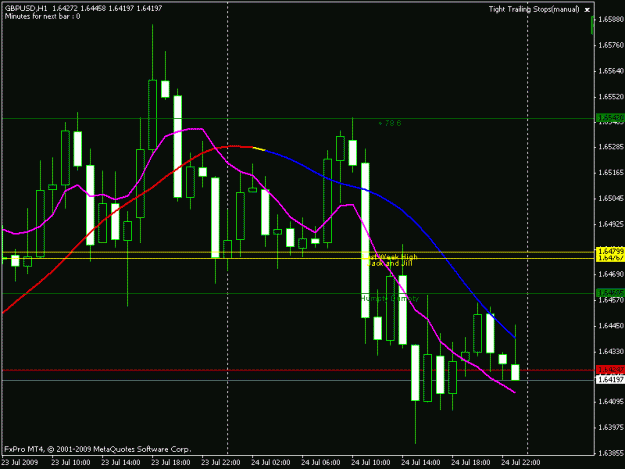Click the current price label 1.64197
Image resolution: width=625 pixels, height=469 pixels.
click(x=610, y=380)
